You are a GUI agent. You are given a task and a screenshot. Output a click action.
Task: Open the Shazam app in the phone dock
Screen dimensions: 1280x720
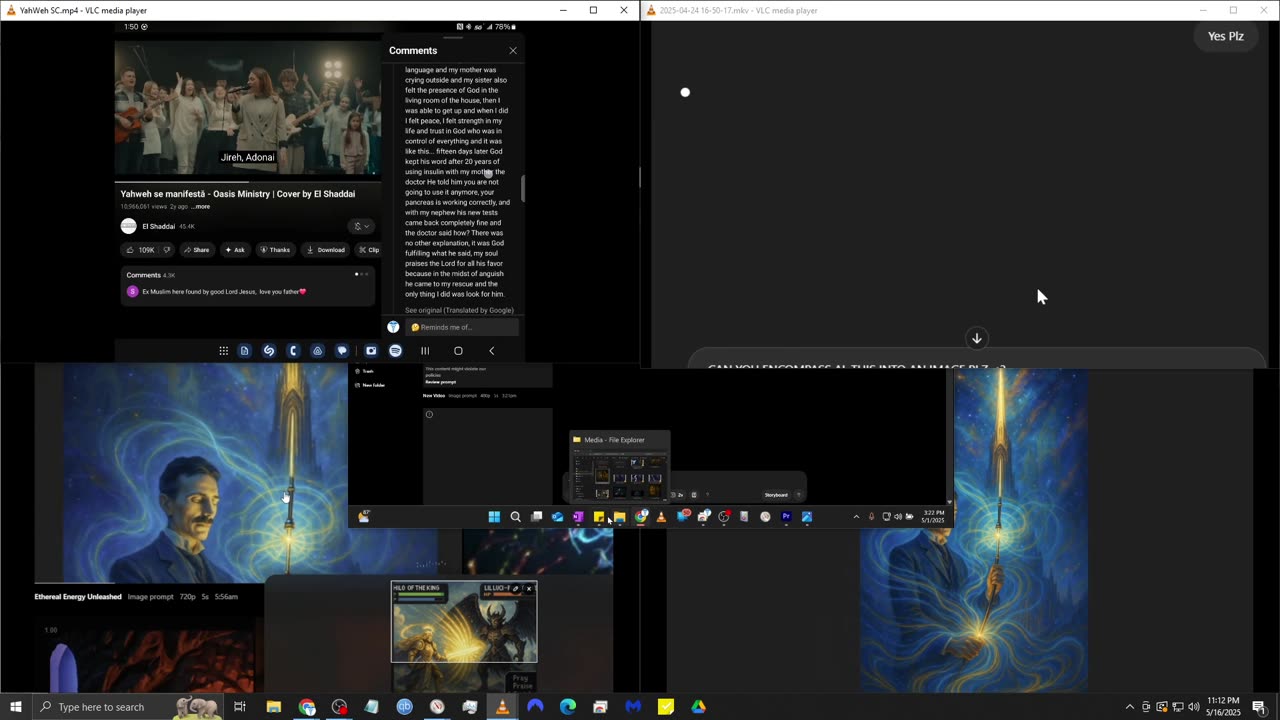tap(269, 351)
